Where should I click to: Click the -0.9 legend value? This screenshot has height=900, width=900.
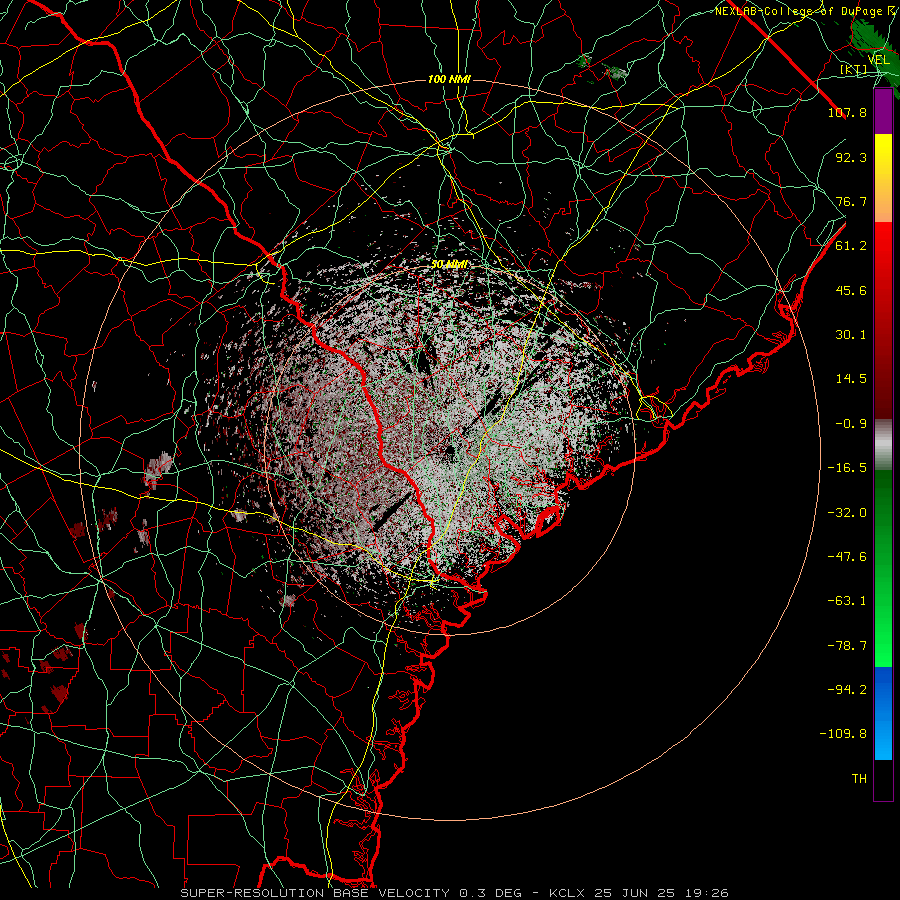tap(851, 424)
